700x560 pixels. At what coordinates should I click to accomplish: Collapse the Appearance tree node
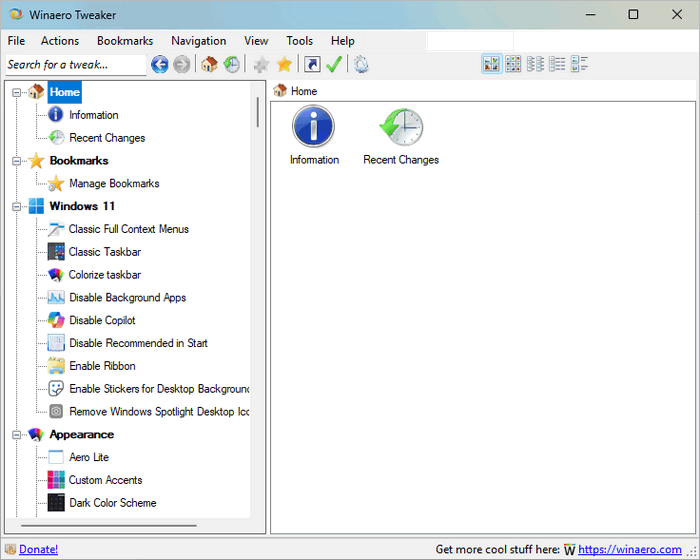pos(17,435)
